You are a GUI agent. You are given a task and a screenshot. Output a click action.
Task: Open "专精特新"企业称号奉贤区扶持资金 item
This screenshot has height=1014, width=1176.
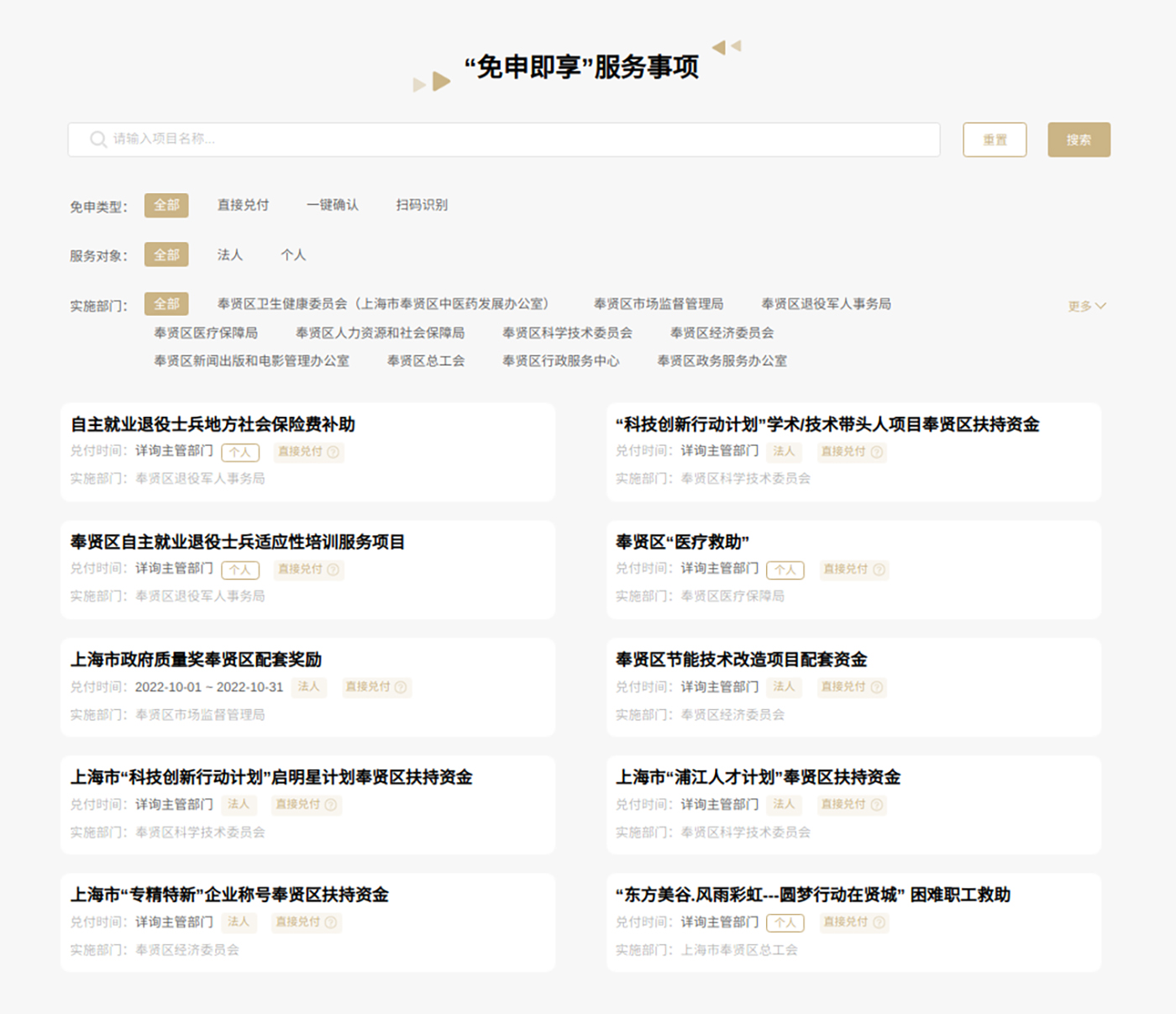tap(229, 895)
